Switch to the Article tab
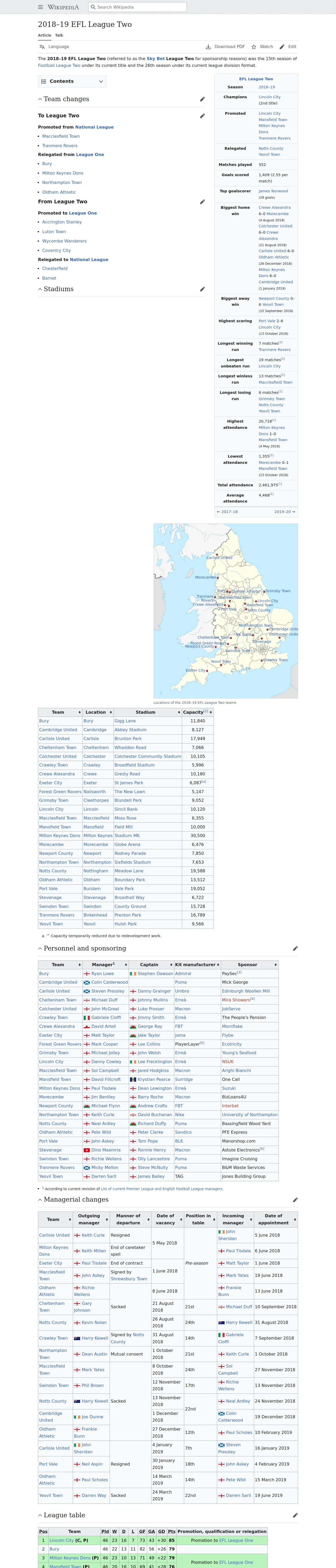This screenshot has height=1568, width=336. click(44, 35)
